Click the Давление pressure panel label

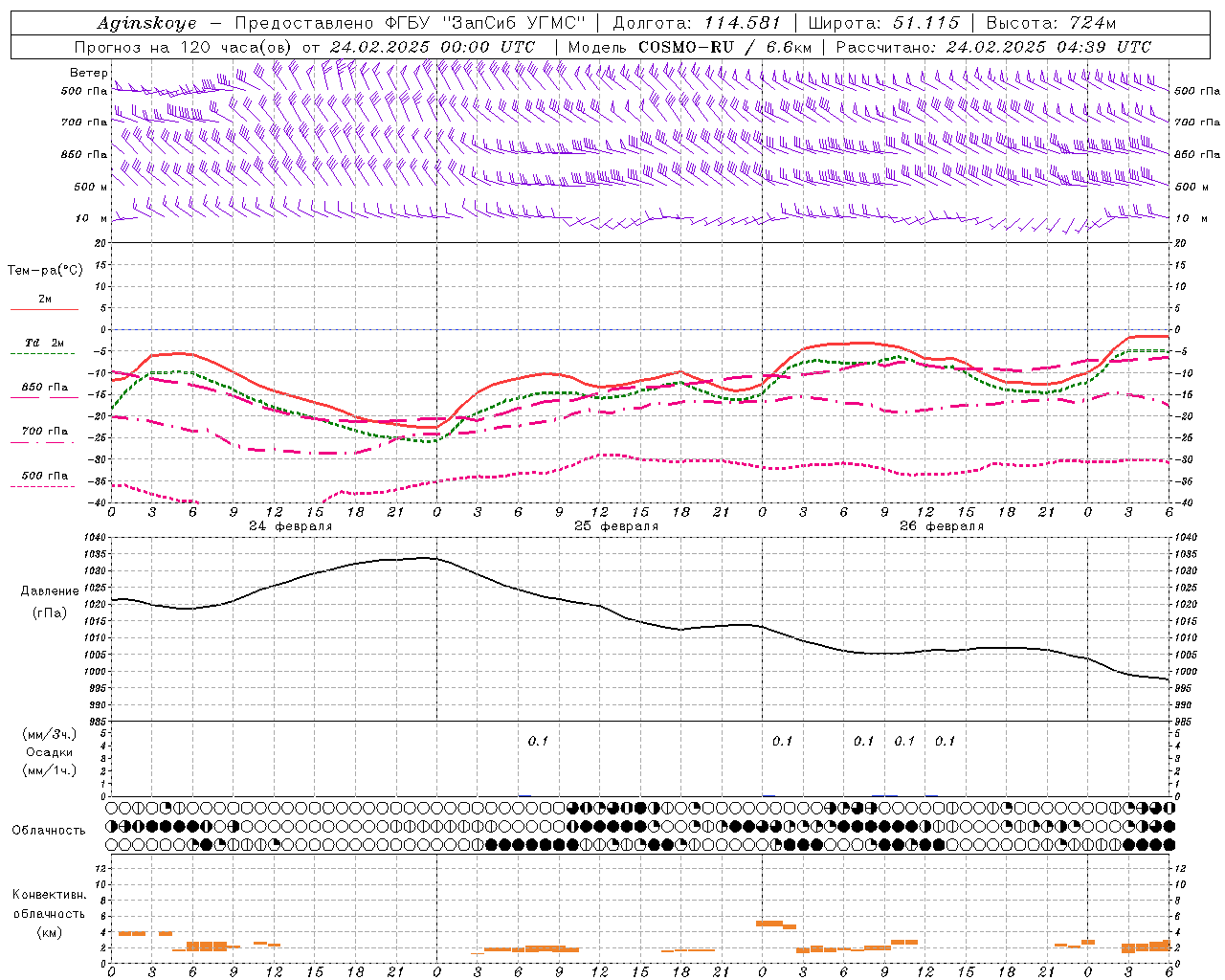[x=50, y=591]
